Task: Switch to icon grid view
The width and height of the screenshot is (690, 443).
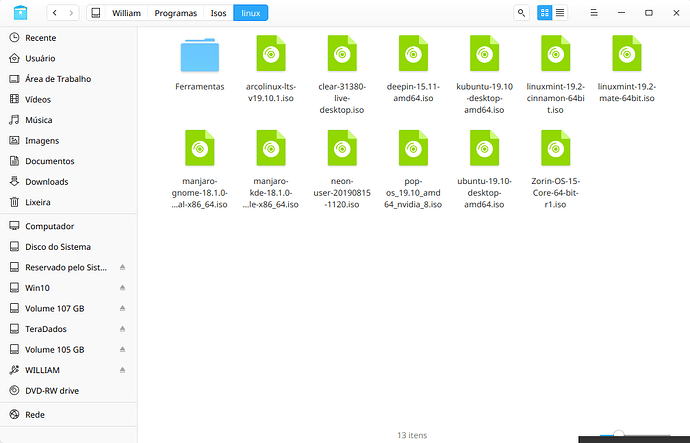Action: pyautogui.click(x=545, y=13)
